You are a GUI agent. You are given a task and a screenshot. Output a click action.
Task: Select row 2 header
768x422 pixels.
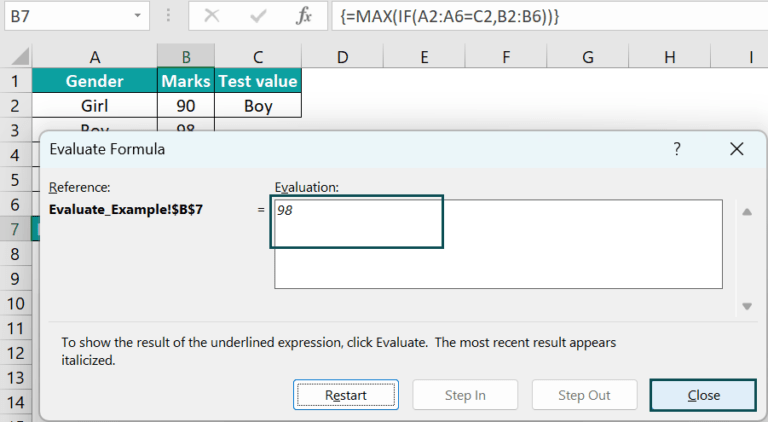pyautogui.click(x=15, y=106)
